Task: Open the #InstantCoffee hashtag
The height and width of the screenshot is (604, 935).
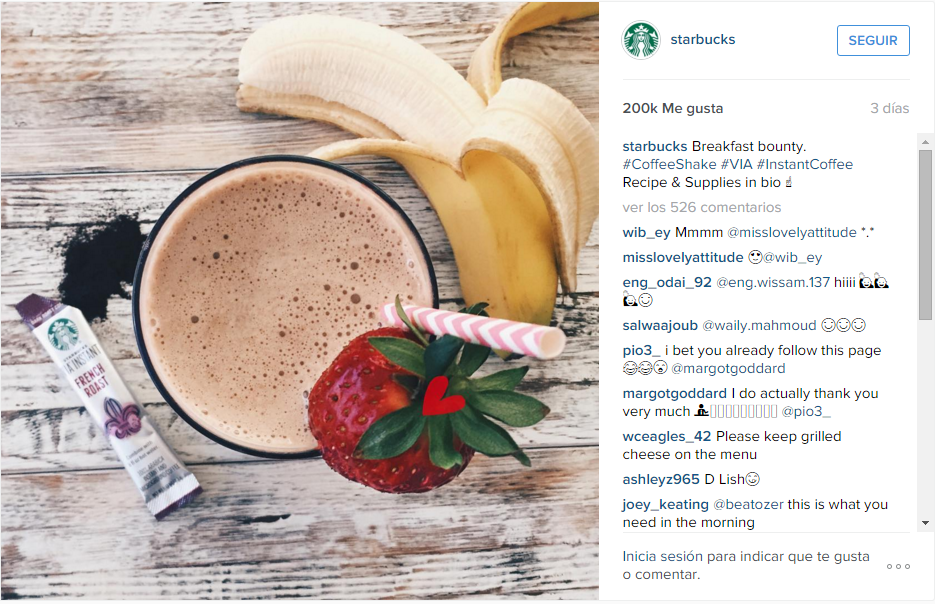Action: click(x=805, y=165)
